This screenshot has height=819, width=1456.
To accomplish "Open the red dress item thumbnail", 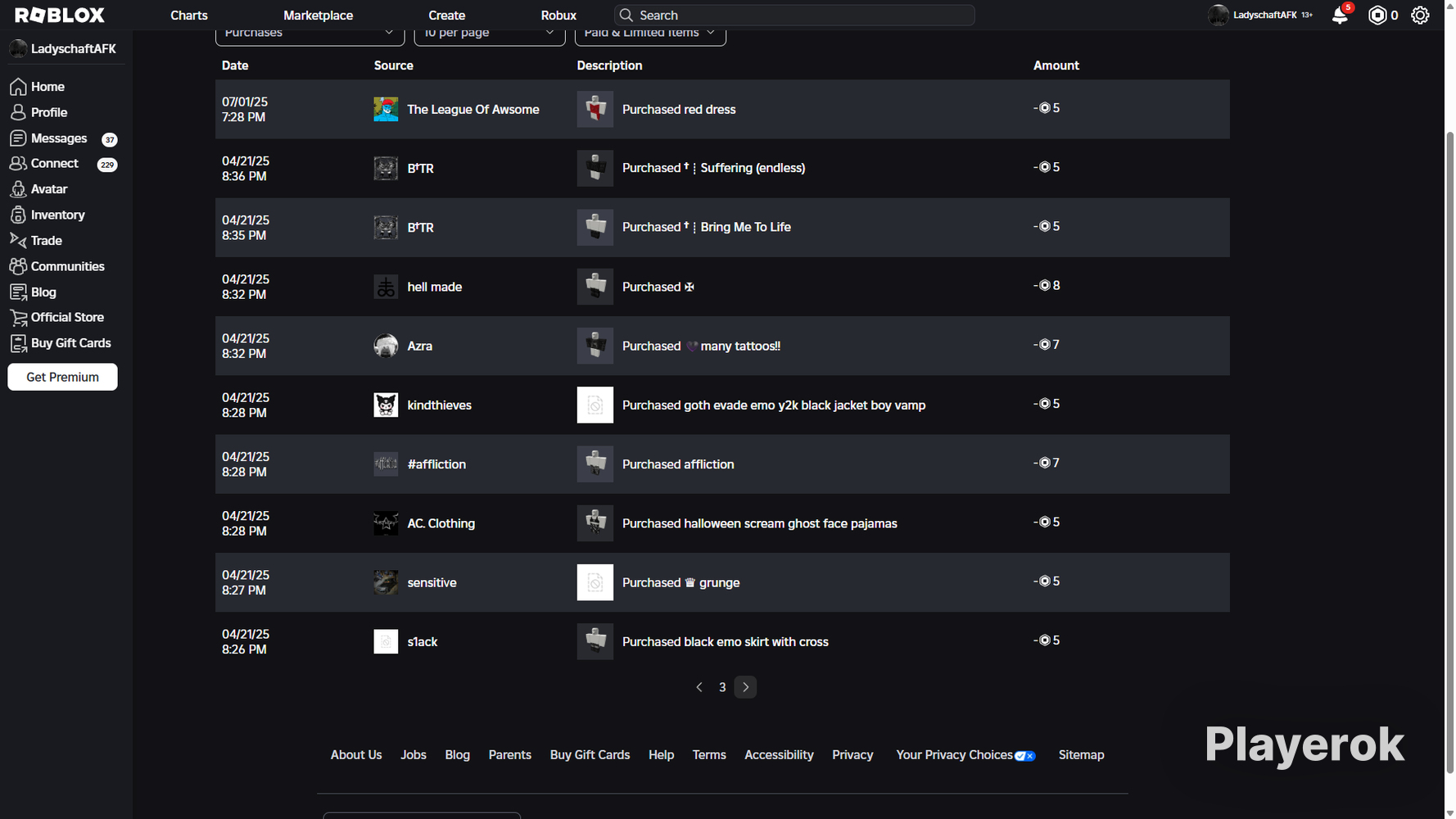I will pos(595,109).
